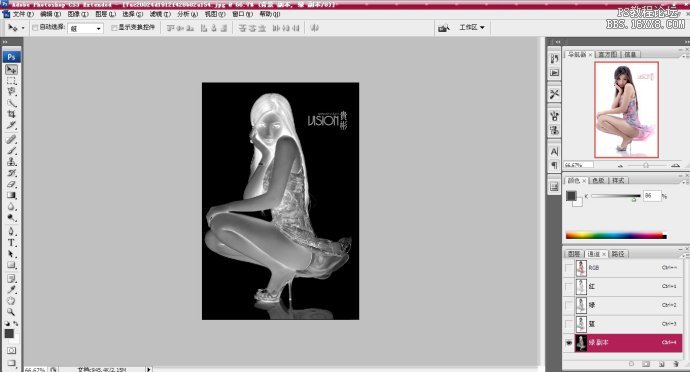This screenshot has width=690, height=372.
Task: Open the Brushes panel dock icon
Action: coord(554,116)
